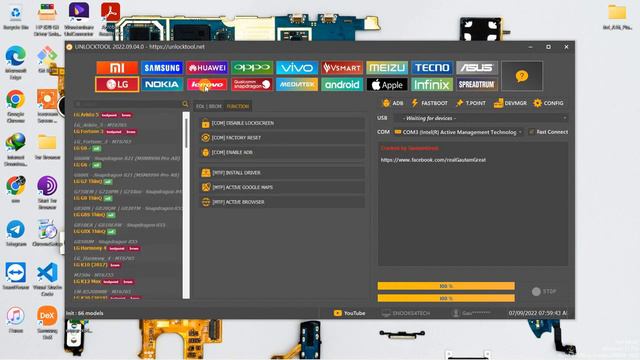Click the upper 100% progress bar

pyautogui.click(x=446, y=286)
